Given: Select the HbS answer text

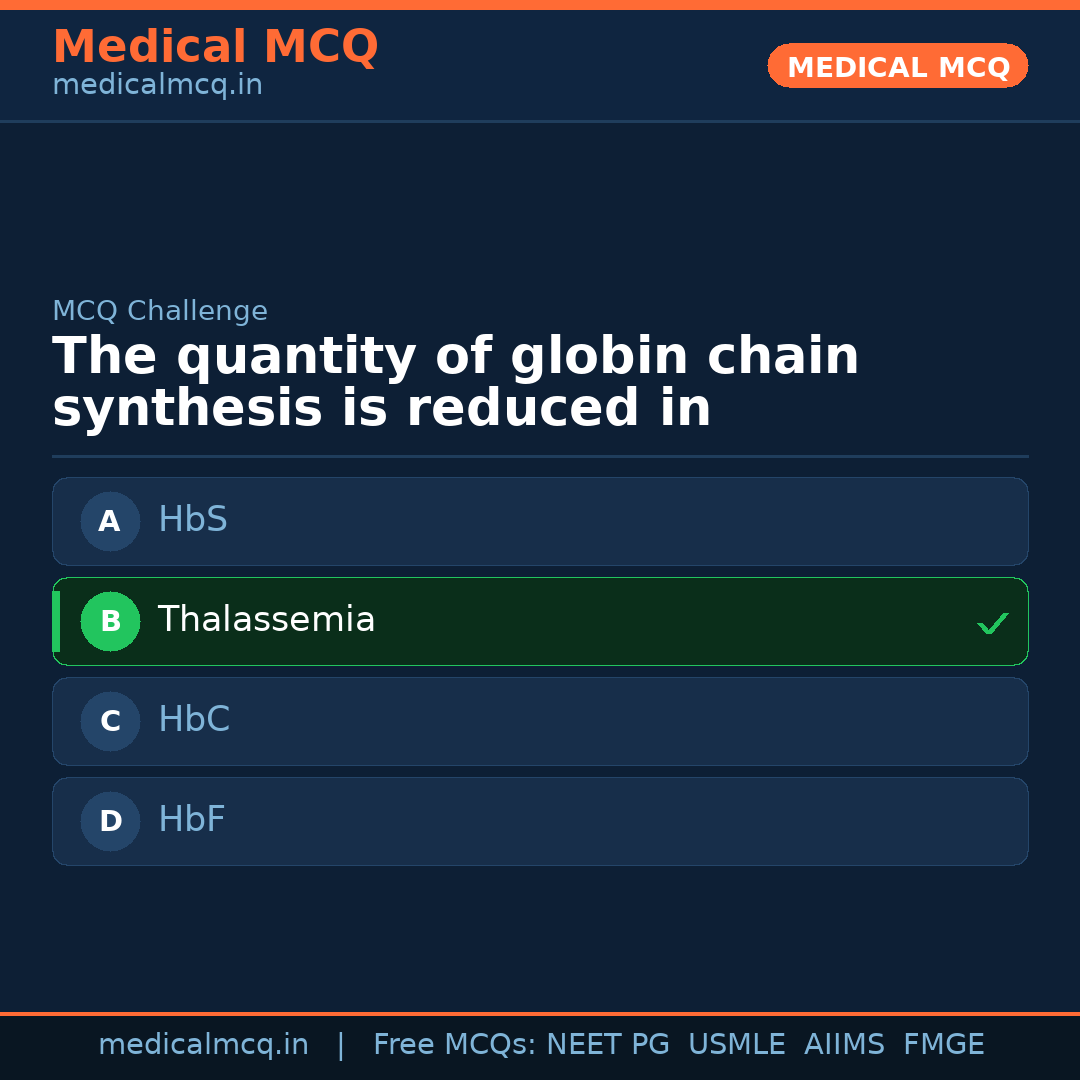Looking at the screenshot, I should tap(193, 520).
